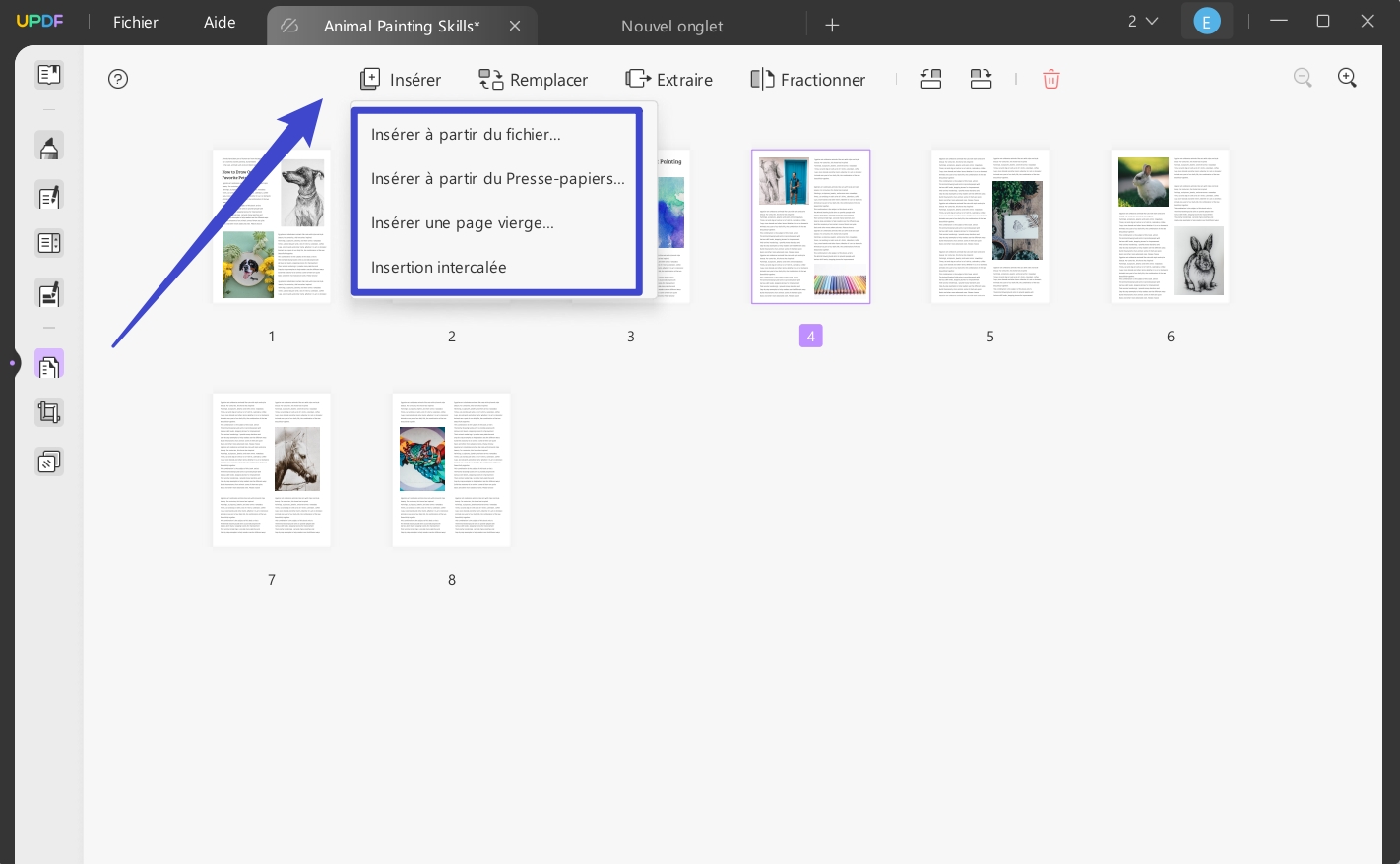The height and width of the screenshot is (864, 1400).
Task: Select the Fill and Sign icon
Action: coord(49,294)
